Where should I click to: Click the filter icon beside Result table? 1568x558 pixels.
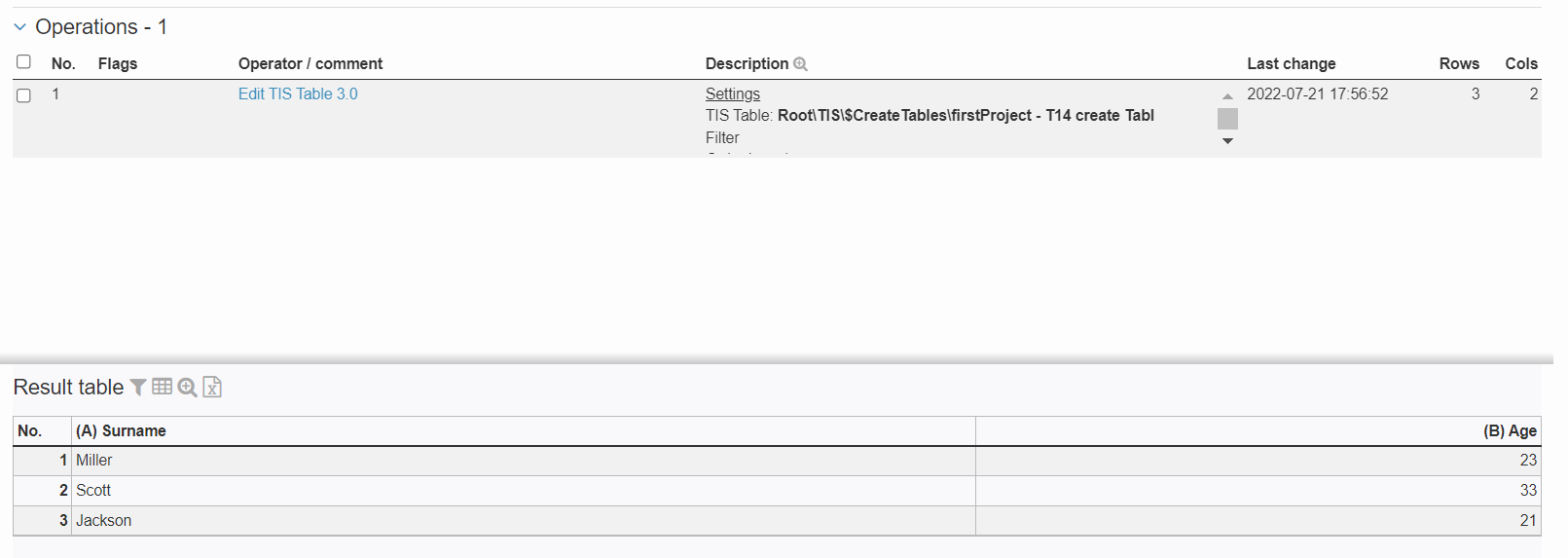(x=138, y=388)
